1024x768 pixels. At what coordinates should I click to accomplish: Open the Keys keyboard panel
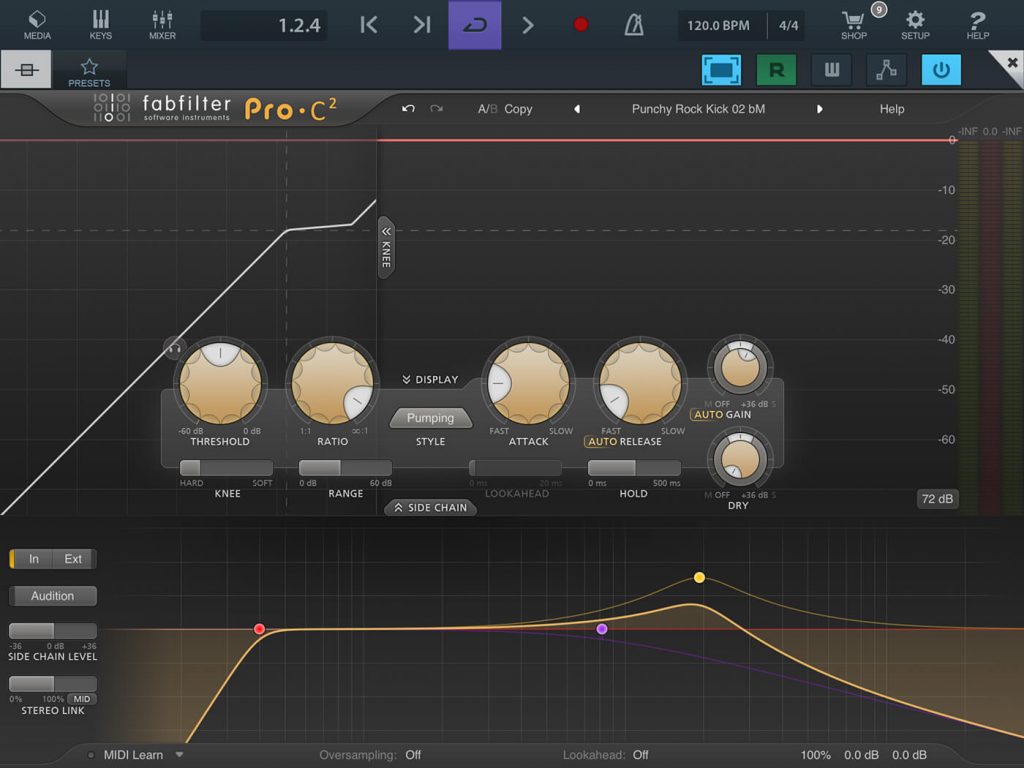tap(101, 25)
